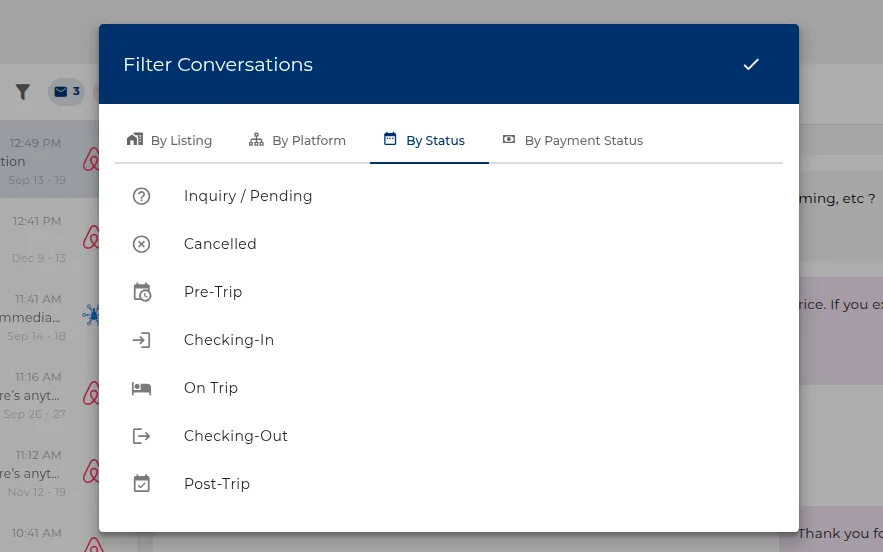883x552 pixels.
Task: Click the Post-Trip calendar check icon
Action: pos(141,483)
